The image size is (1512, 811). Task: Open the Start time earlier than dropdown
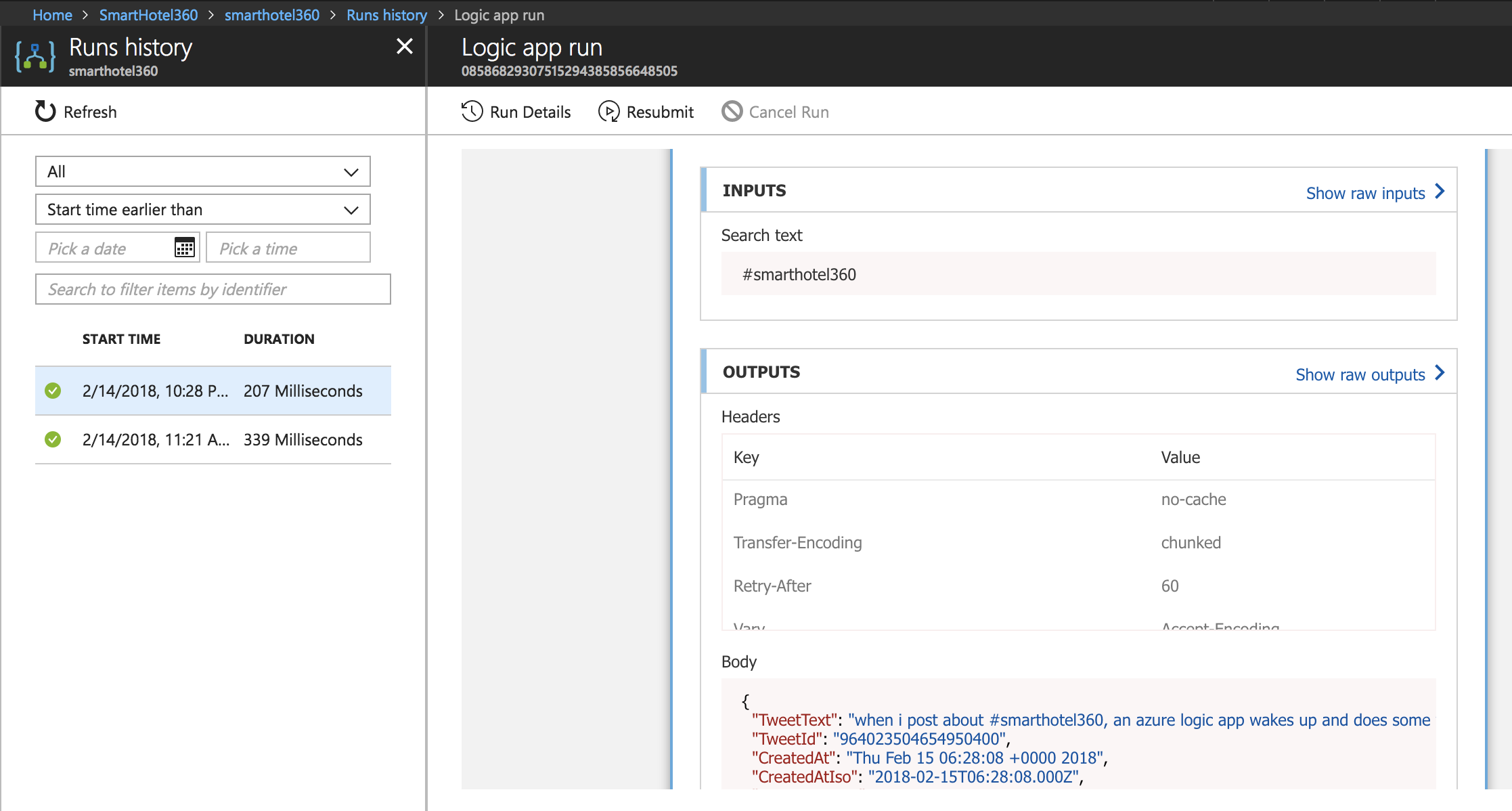click(202, 210)
